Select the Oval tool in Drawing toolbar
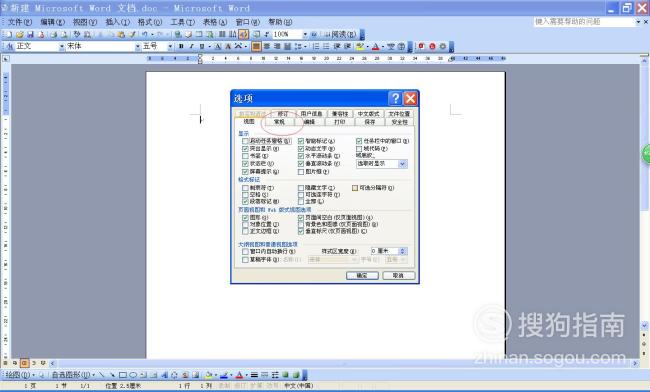 pos(133,375)
